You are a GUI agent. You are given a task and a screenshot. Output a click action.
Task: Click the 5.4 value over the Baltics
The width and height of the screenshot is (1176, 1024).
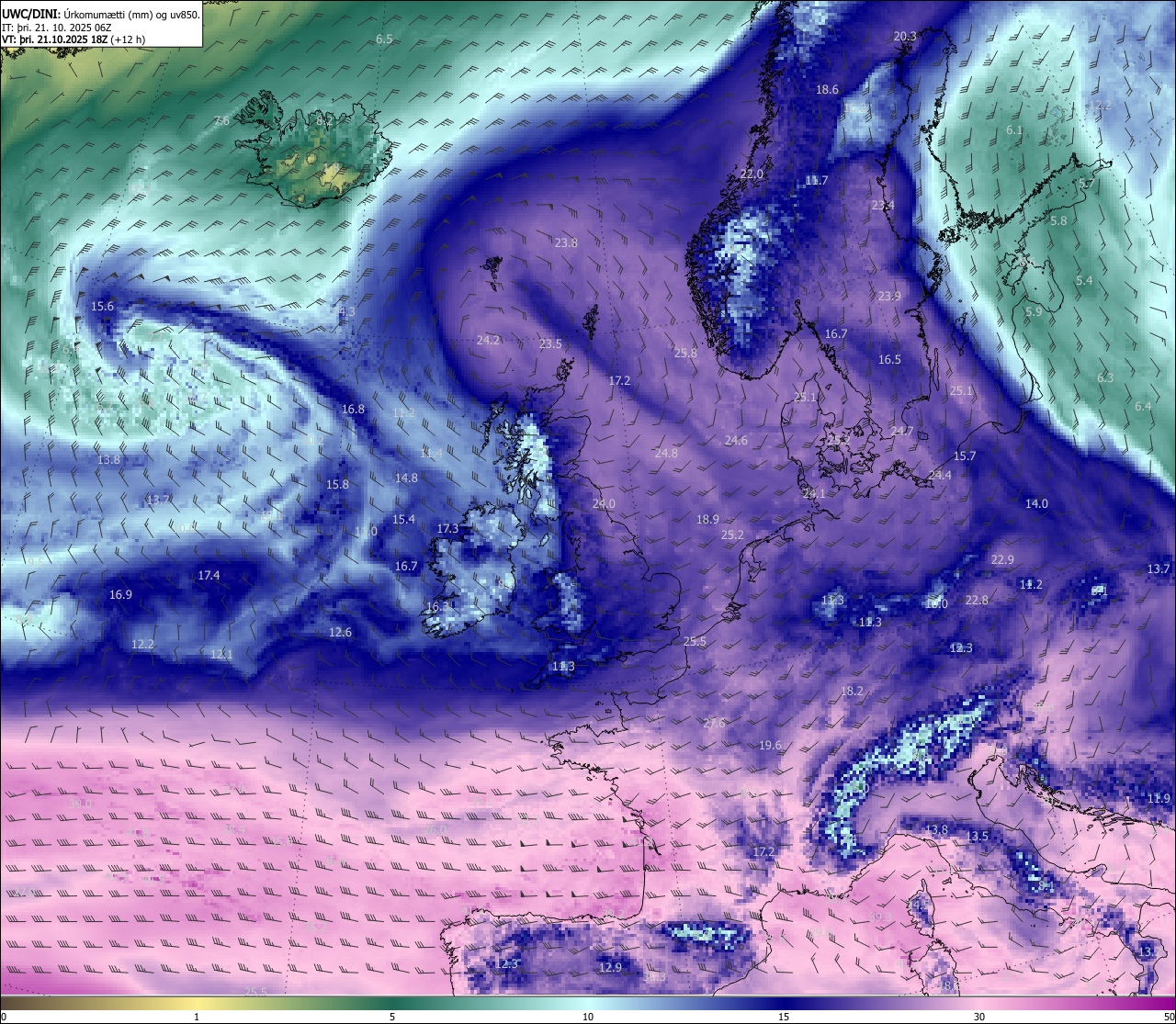tap(1084, 281)
